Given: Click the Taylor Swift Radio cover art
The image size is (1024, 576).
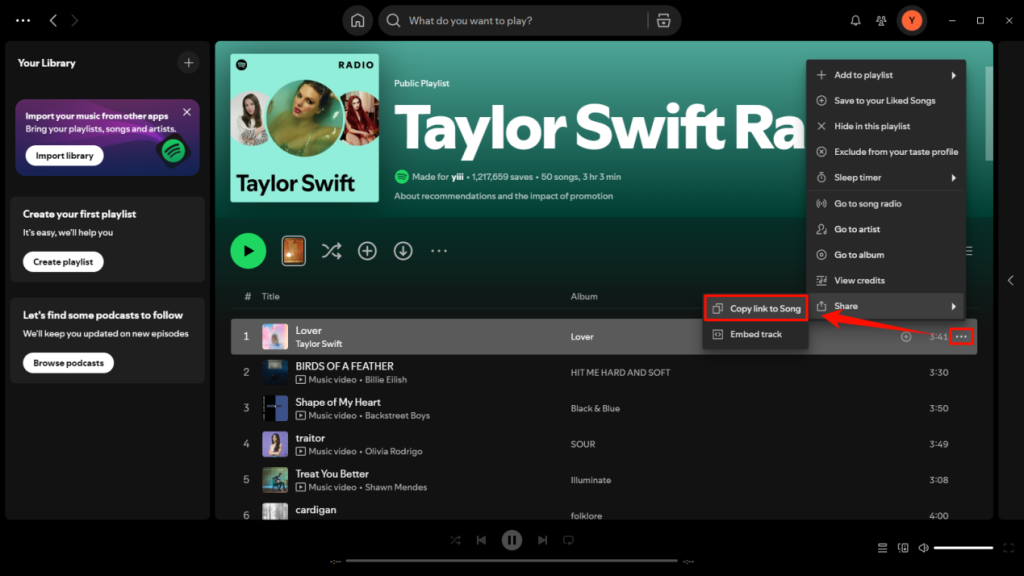Looking at the screenshot, I should (x=304, y=128).
